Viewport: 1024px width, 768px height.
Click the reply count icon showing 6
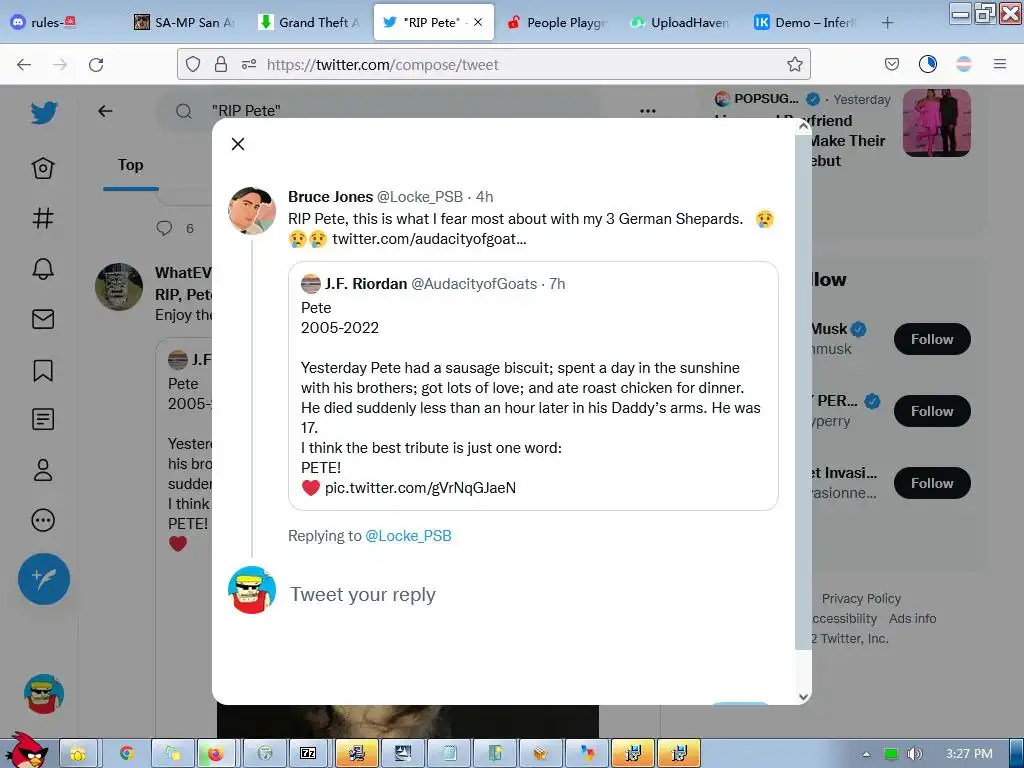(x=165, y=228)
